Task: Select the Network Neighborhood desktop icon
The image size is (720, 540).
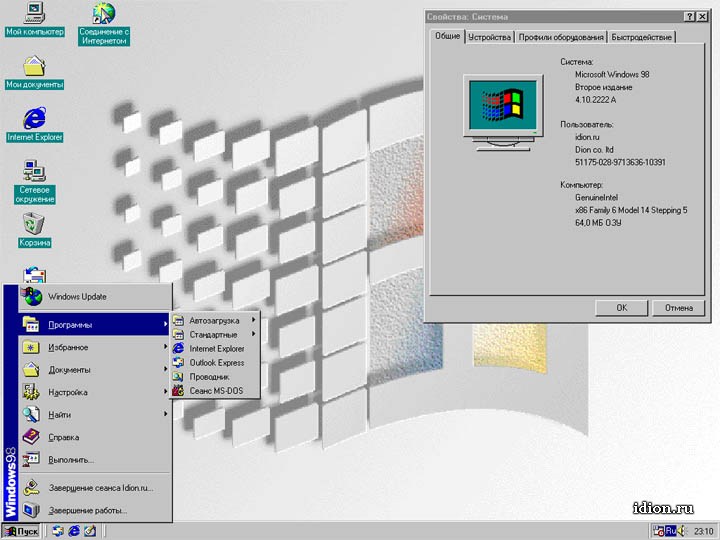Action: (x=34, y=181)
